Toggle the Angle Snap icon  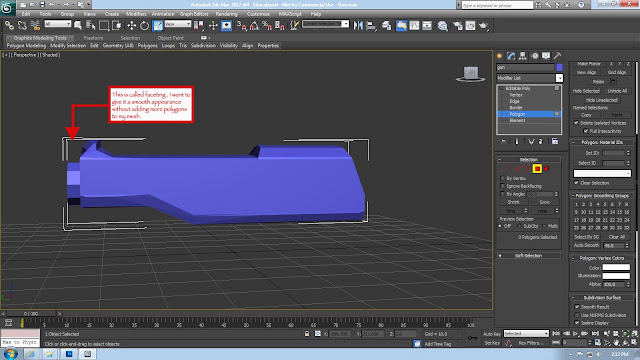tap(254, 26)
